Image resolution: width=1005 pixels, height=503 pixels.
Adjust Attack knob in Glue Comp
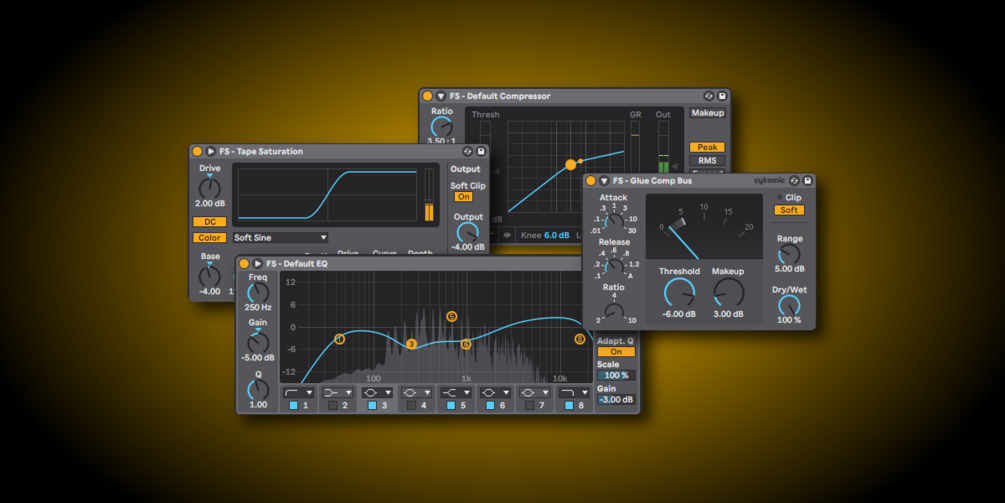(613, 222)
